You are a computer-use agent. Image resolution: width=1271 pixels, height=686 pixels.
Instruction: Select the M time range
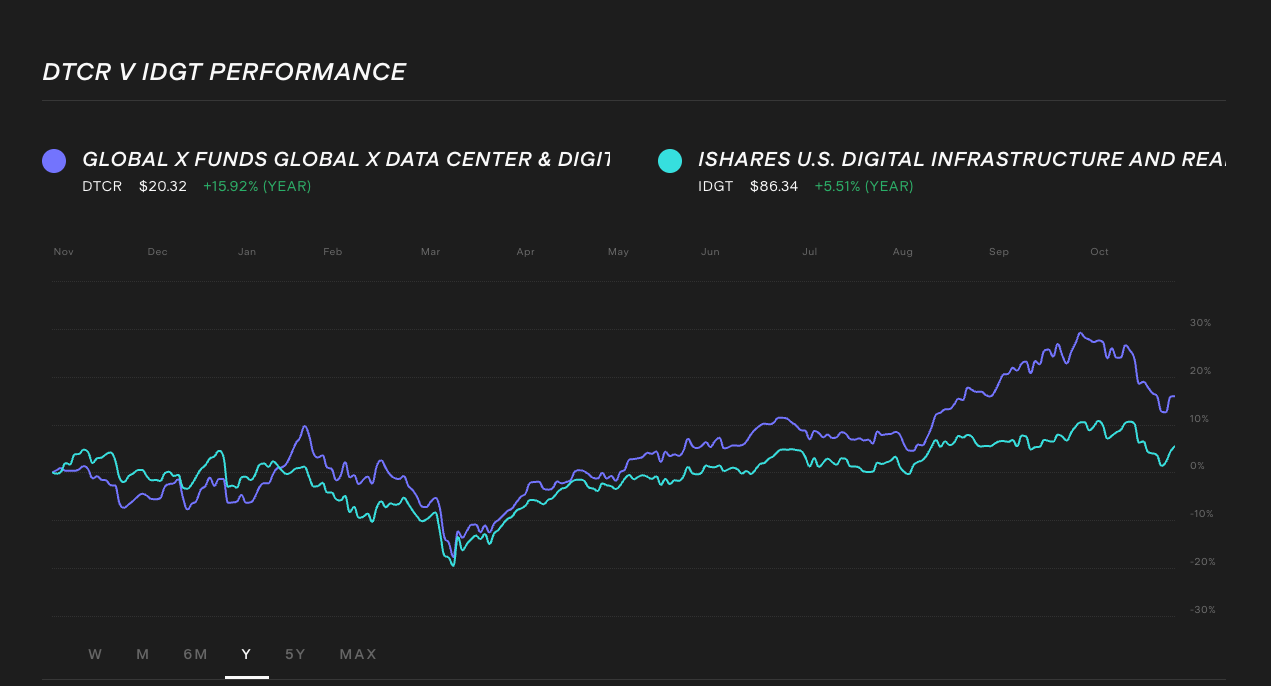coord(142,654)
